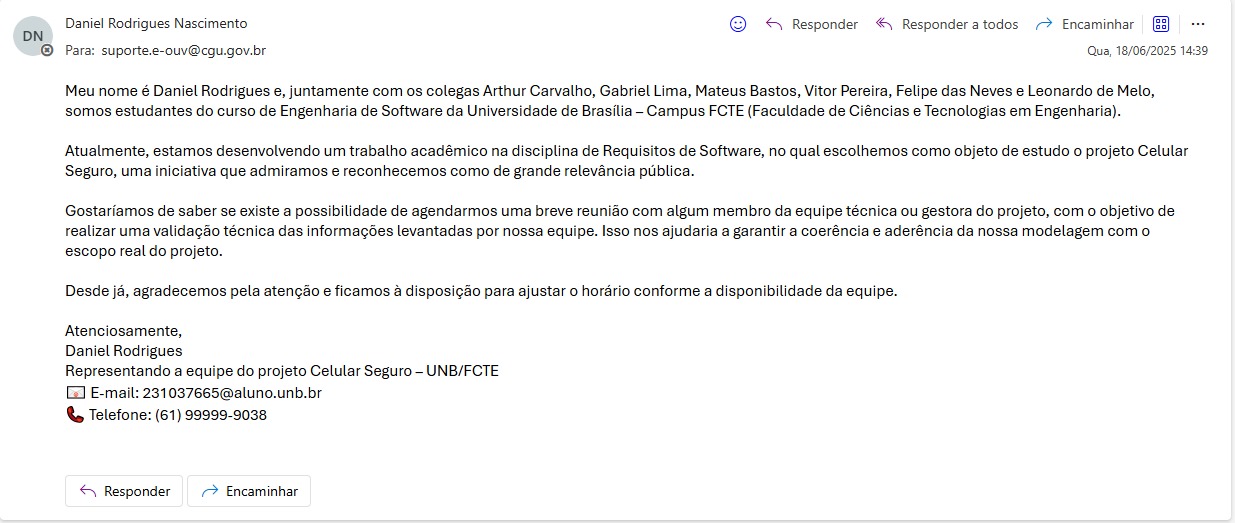Select the Responder a todos label in the header
Viewport: 1235px width, 523px height.
tap(960, 24)
